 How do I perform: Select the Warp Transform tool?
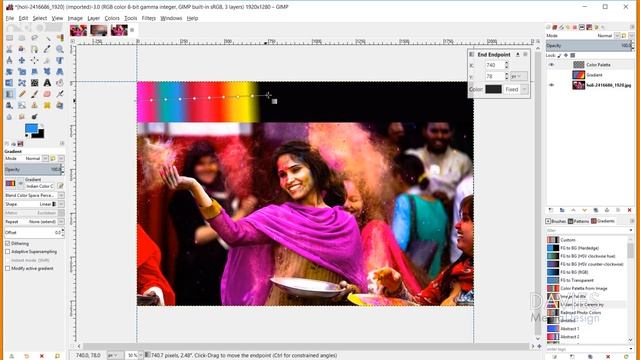[x=34, y=83]
